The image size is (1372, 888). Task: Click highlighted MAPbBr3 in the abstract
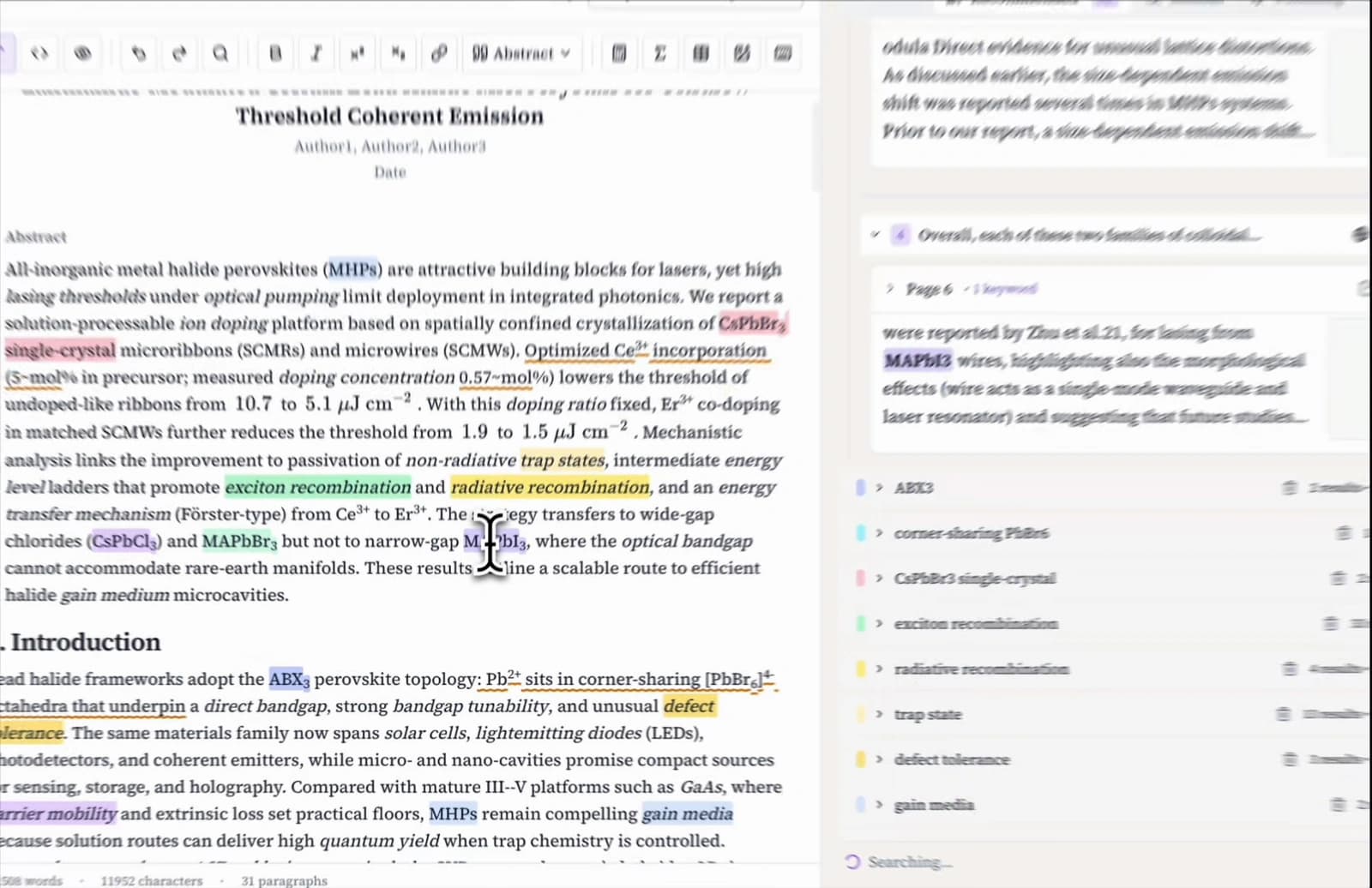coord(239,541)
